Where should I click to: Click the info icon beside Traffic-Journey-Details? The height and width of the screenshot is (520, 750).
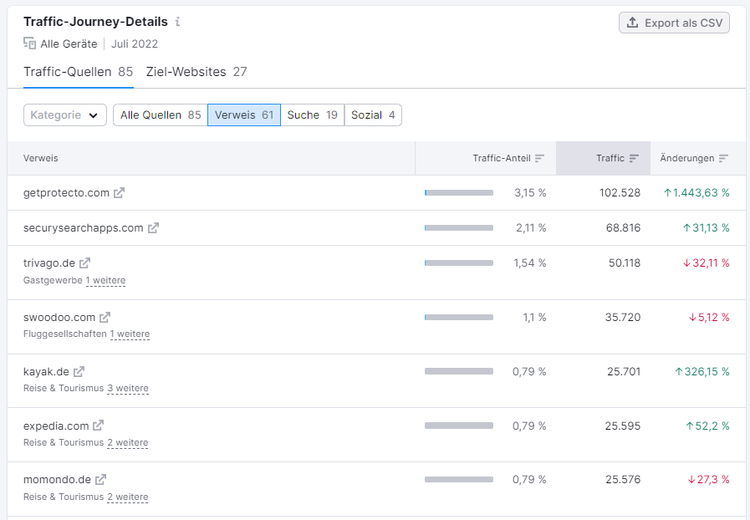click(x=177, y=22)
